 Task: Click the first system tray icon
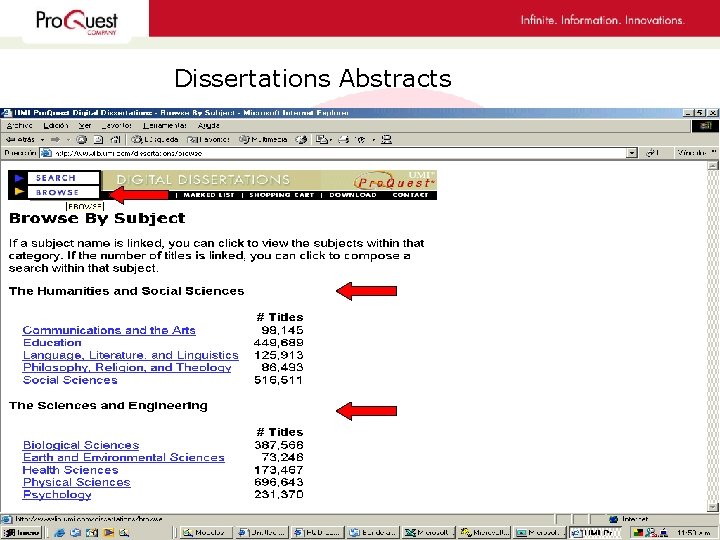[x=638, y=533]
